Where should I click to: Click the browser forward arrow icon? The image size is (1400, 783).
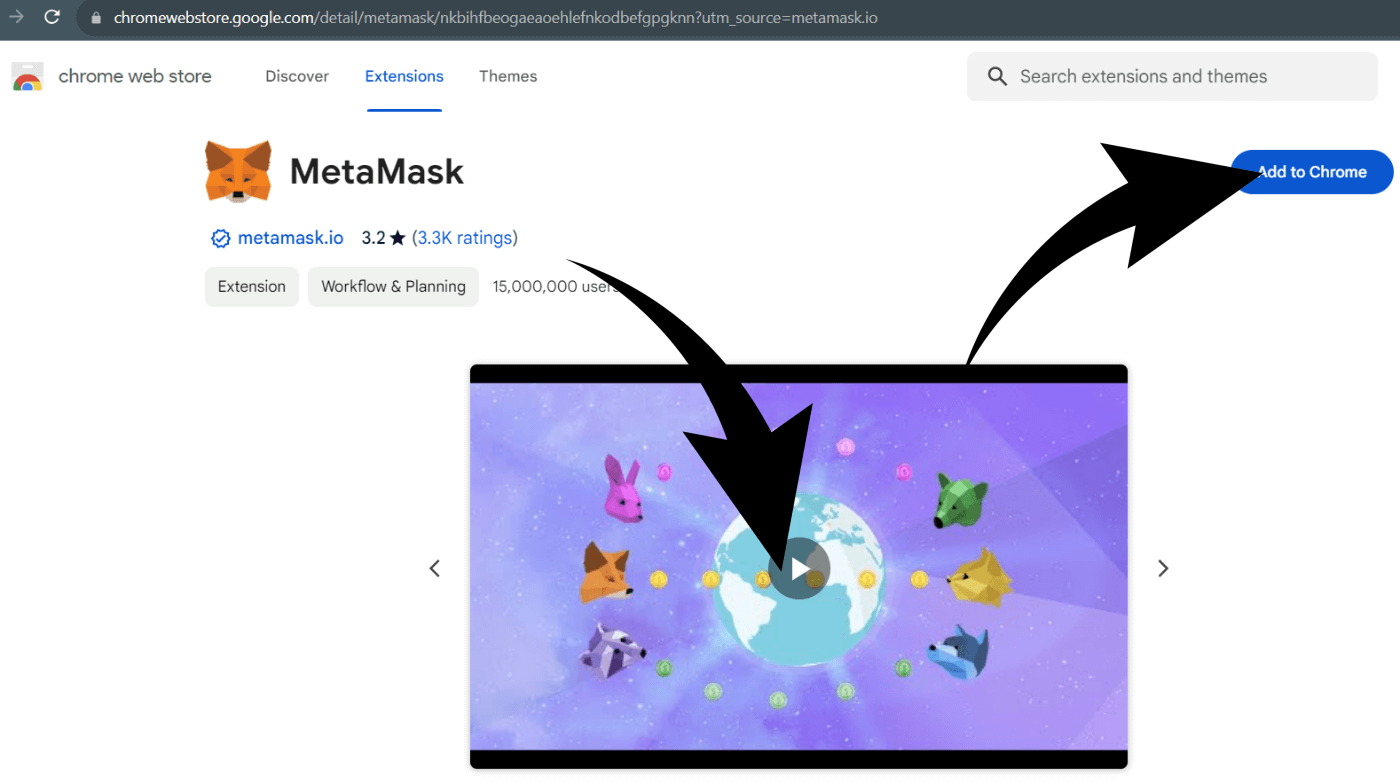[15, 17]
